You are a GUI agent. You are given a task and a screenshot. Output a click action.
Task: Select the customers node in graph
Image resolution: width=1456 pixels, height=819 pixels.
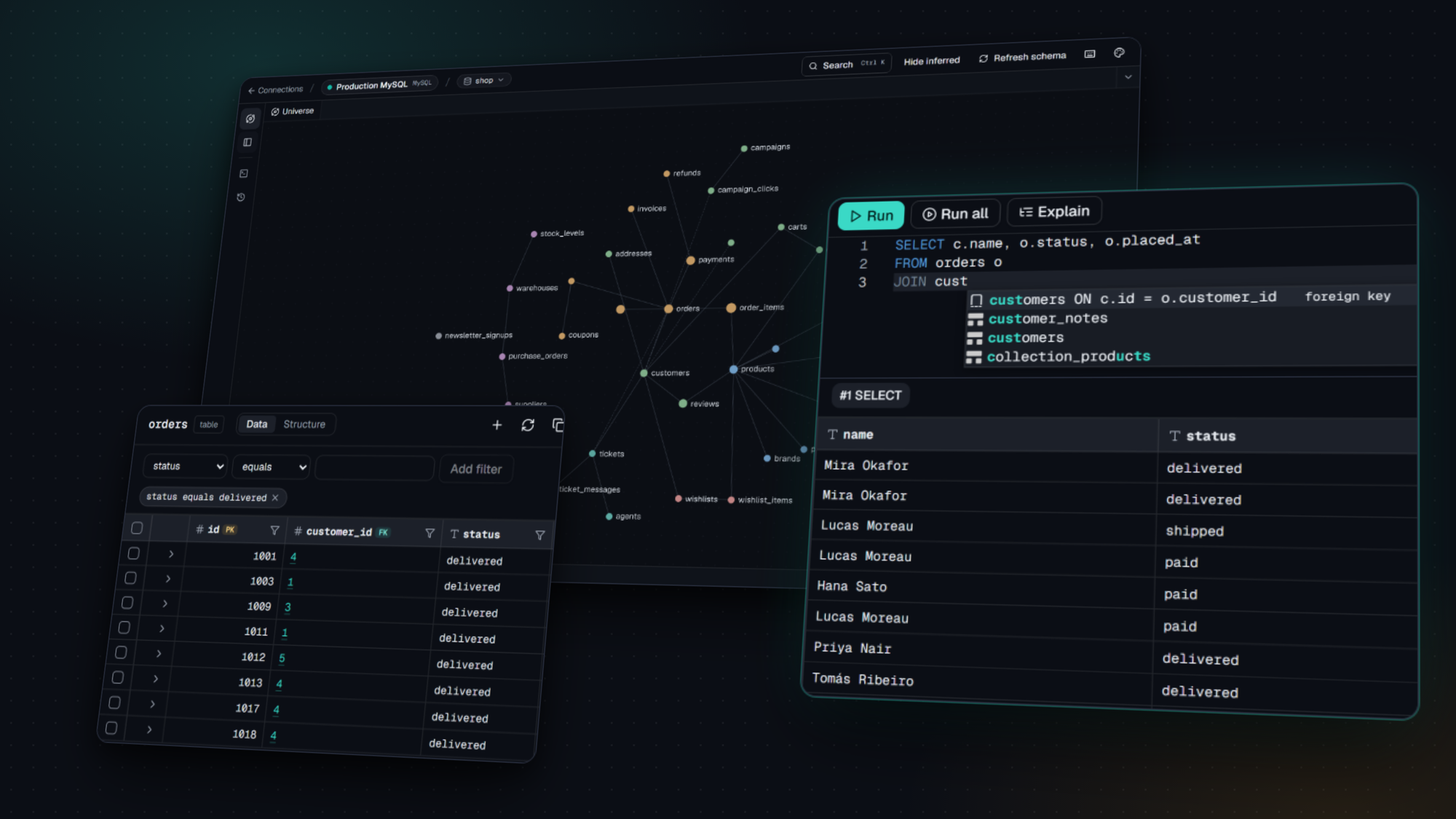click(x=644, y=373)
